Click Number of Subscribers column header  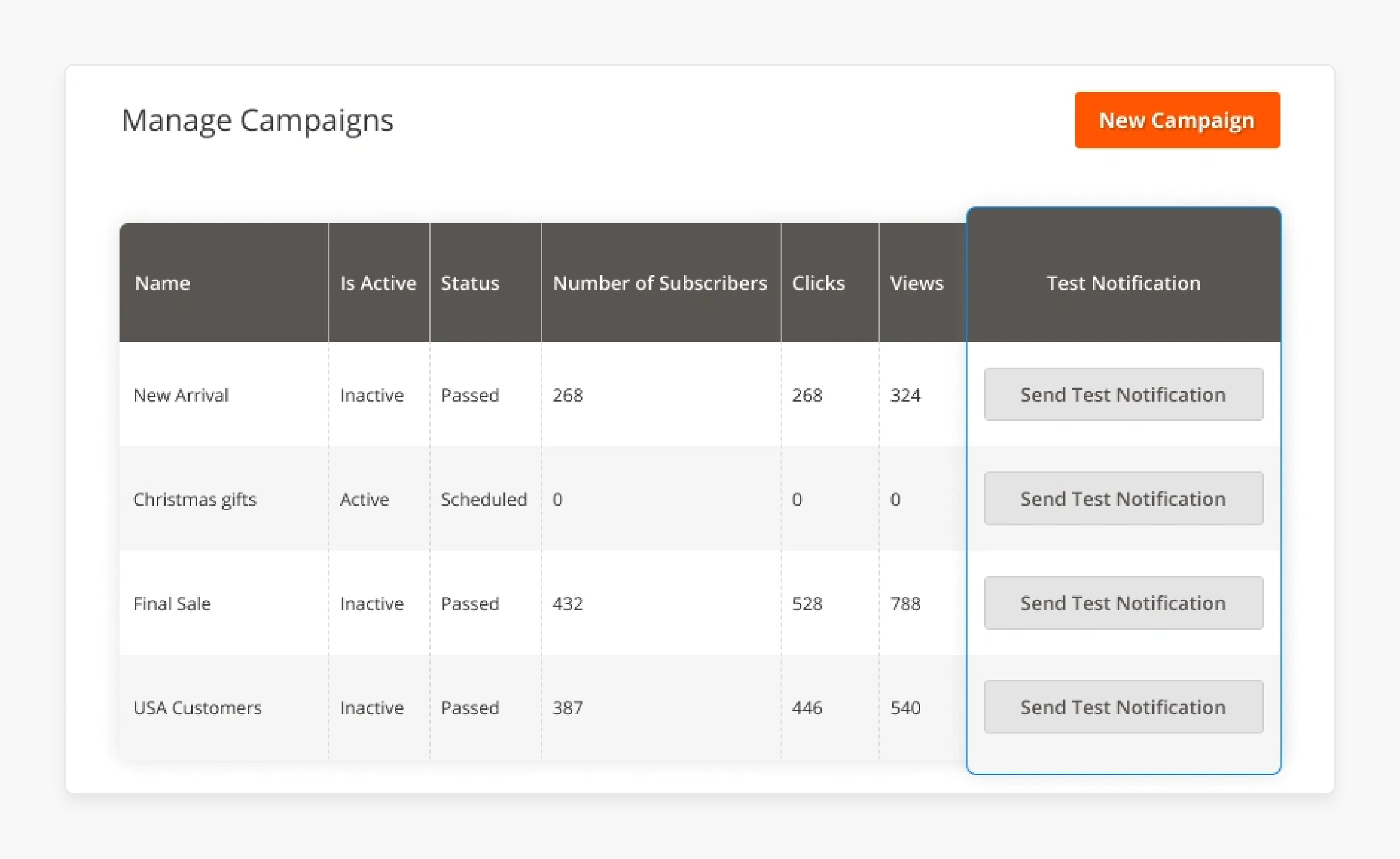point(660,283)
